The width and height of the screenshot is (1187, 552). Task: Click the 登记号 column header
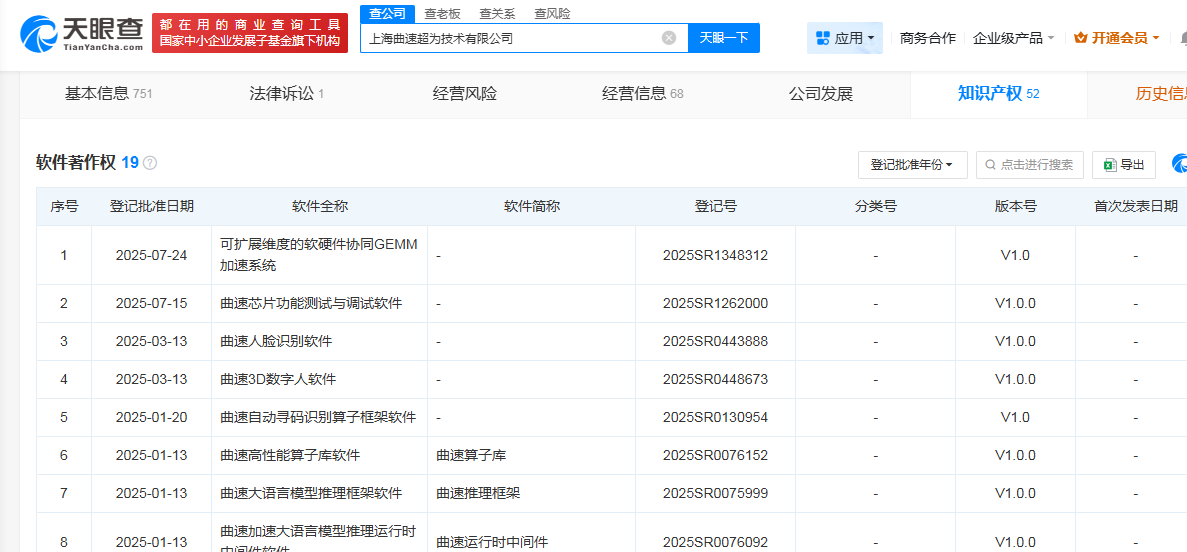[715, 206]
